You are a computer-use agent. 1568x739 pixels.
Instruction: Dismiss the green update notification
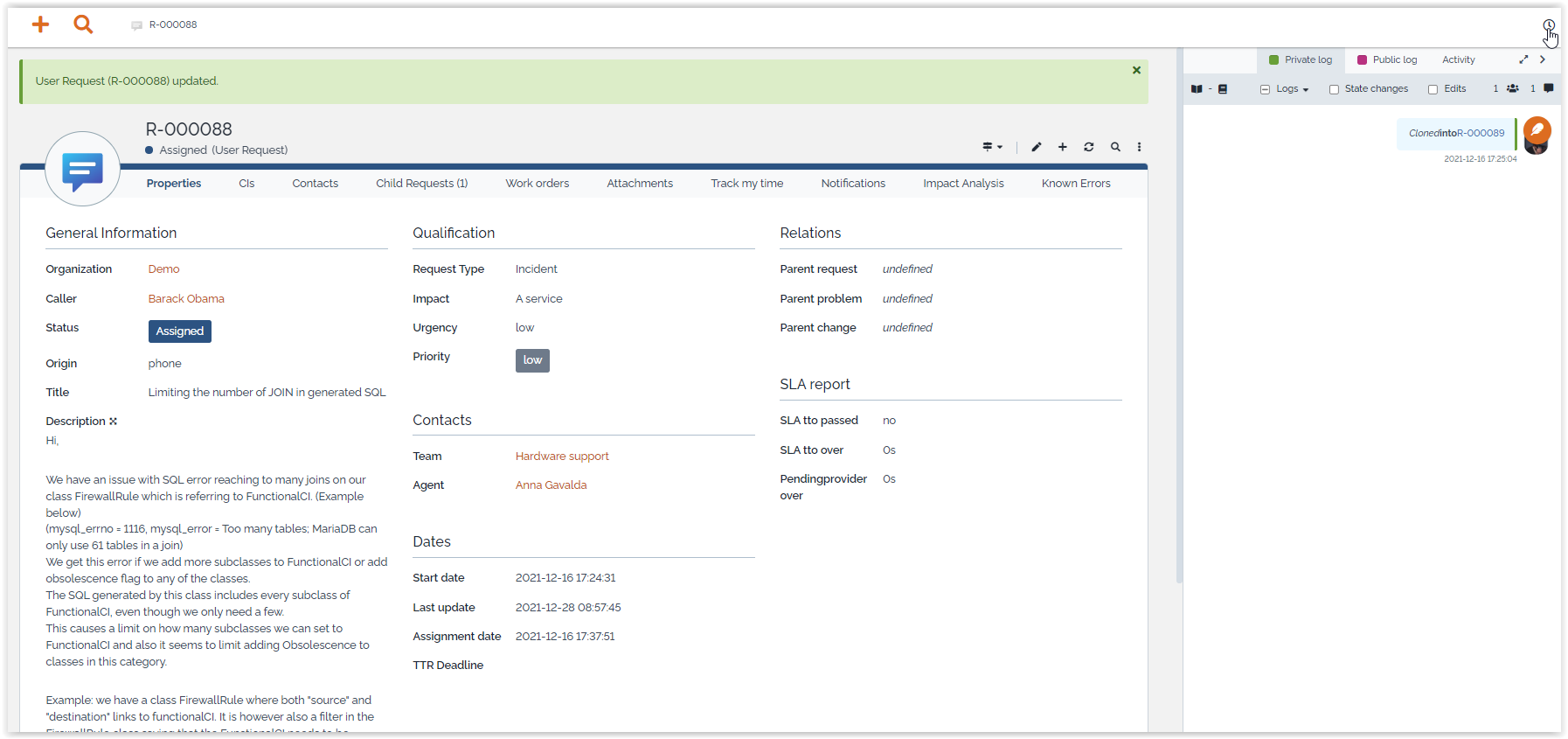pos(1136,70)
